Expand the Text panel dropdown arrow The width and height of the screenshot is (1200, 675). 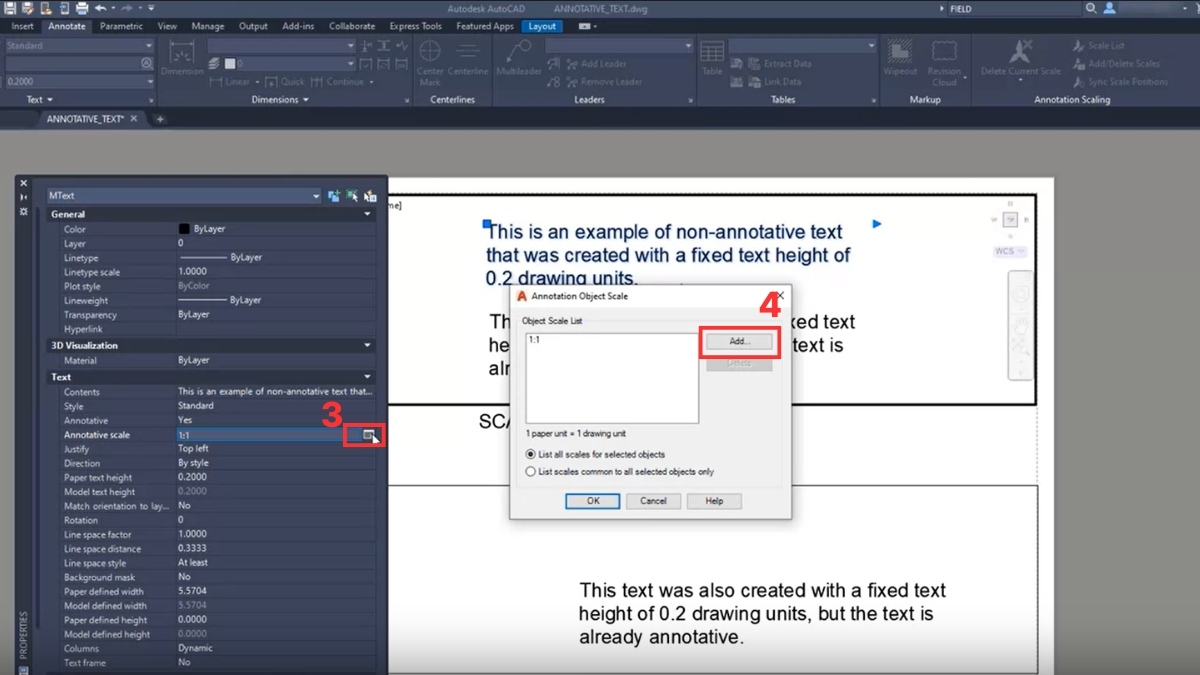click(50, 100)
